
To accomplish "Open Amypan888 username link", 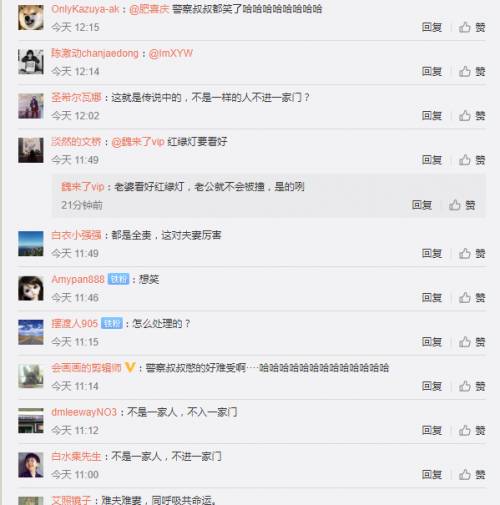I will point(78,279).
